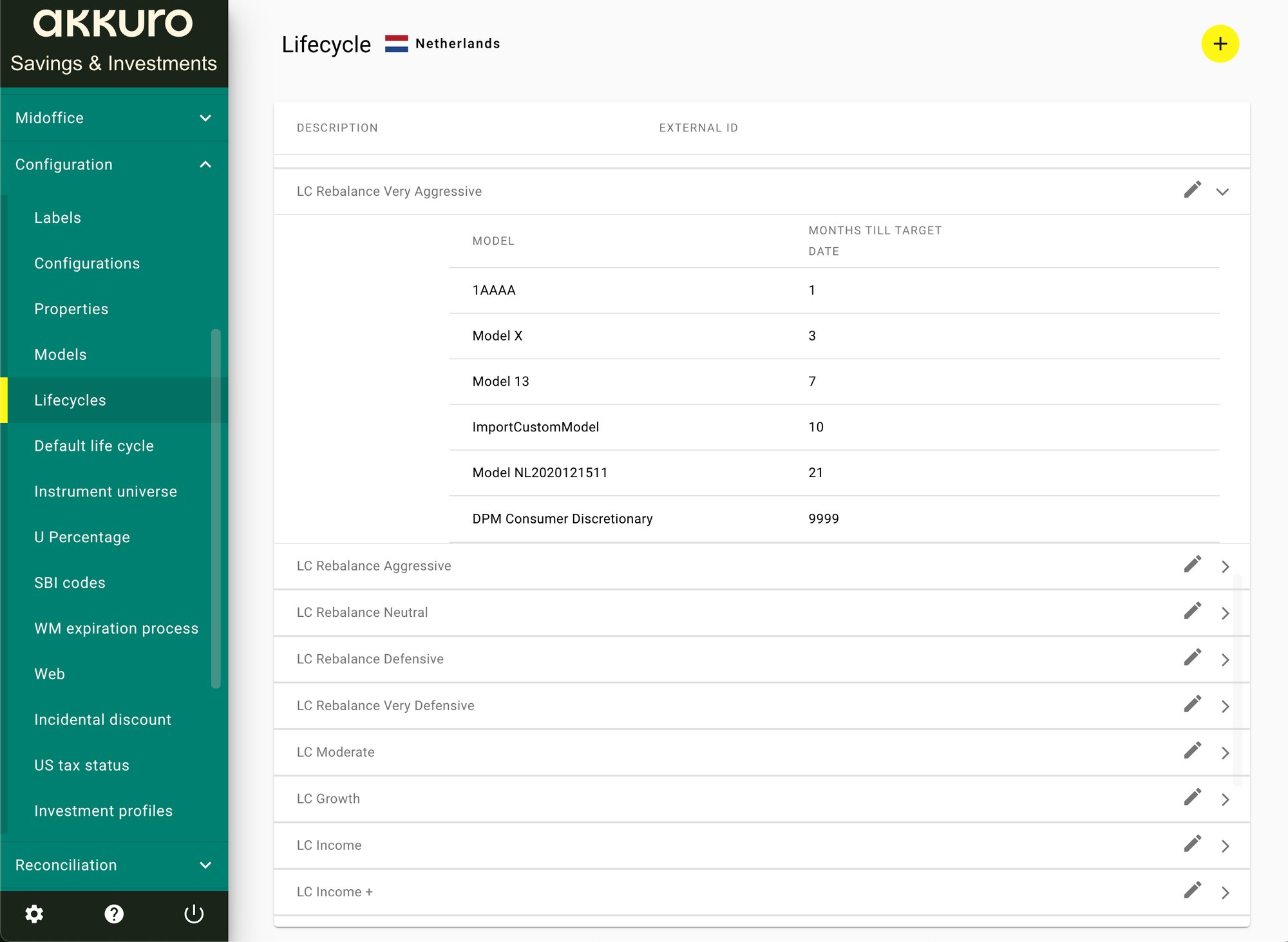Expand the LC Income row chevron
This screenshot has height=942, width=1288.
(1225, 846)
